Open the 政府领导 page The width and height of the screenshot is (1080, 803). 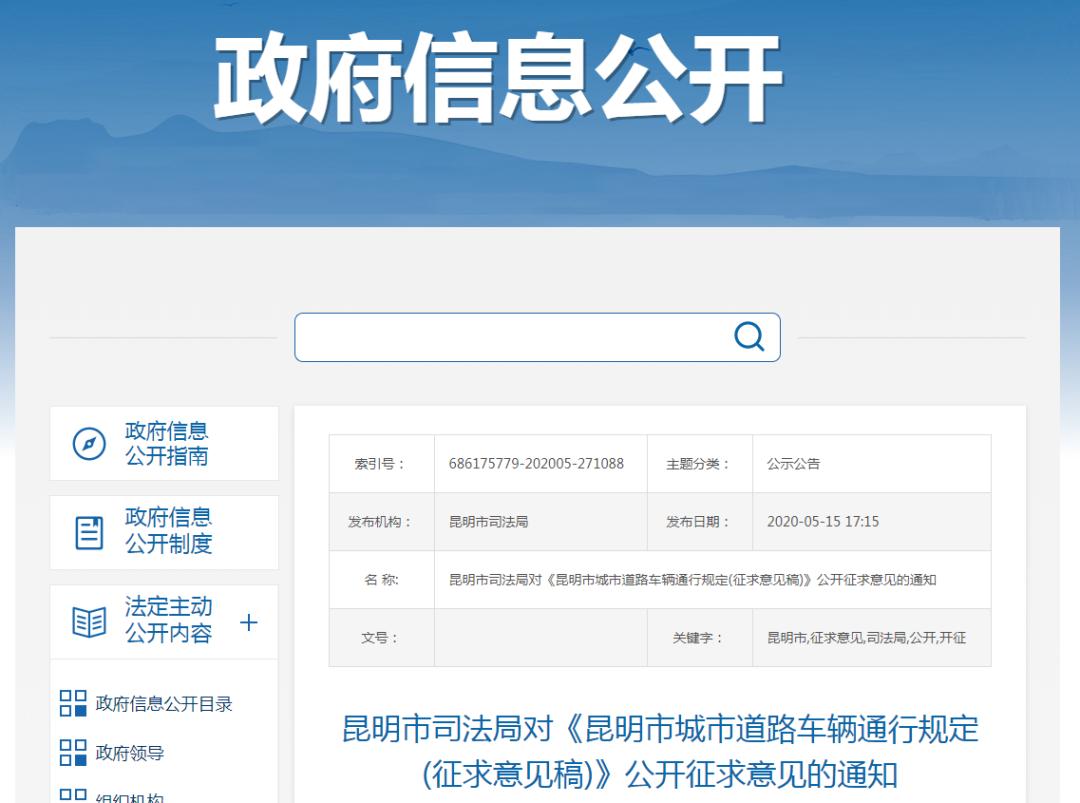128,753
